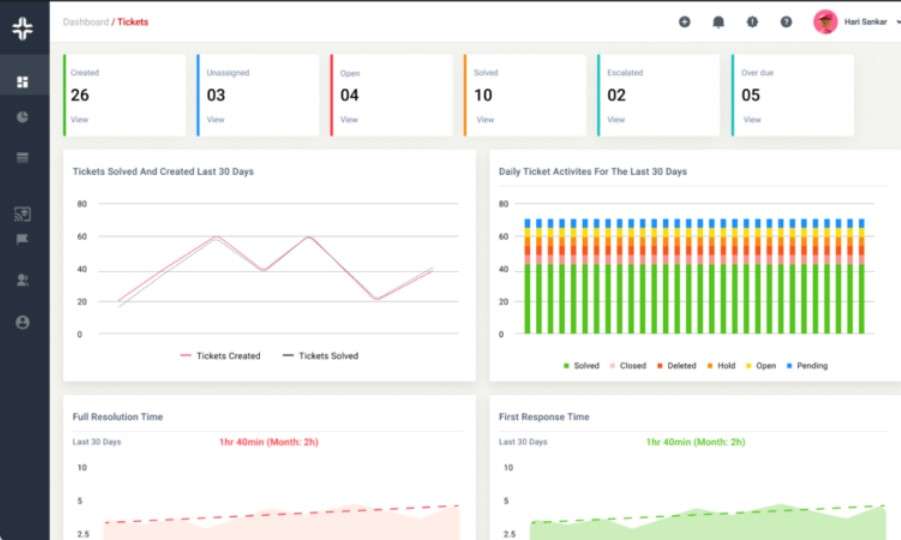Open the help question mark icon
This screenshot has width=901, height=540.
tap(786, 22)
